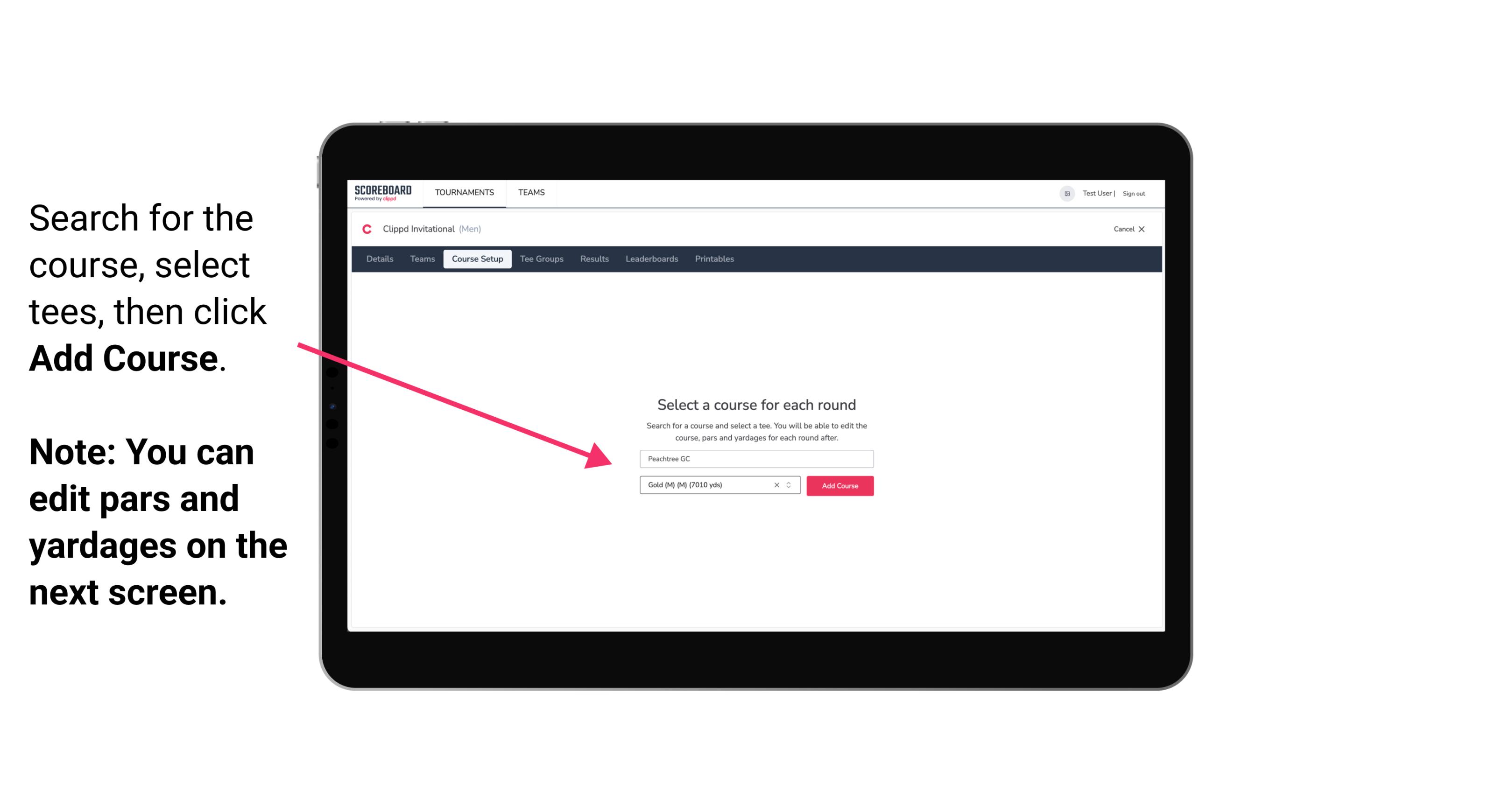1510x812 pixels.
Task: Select the Course Setup tab
Action: [478, 259]
